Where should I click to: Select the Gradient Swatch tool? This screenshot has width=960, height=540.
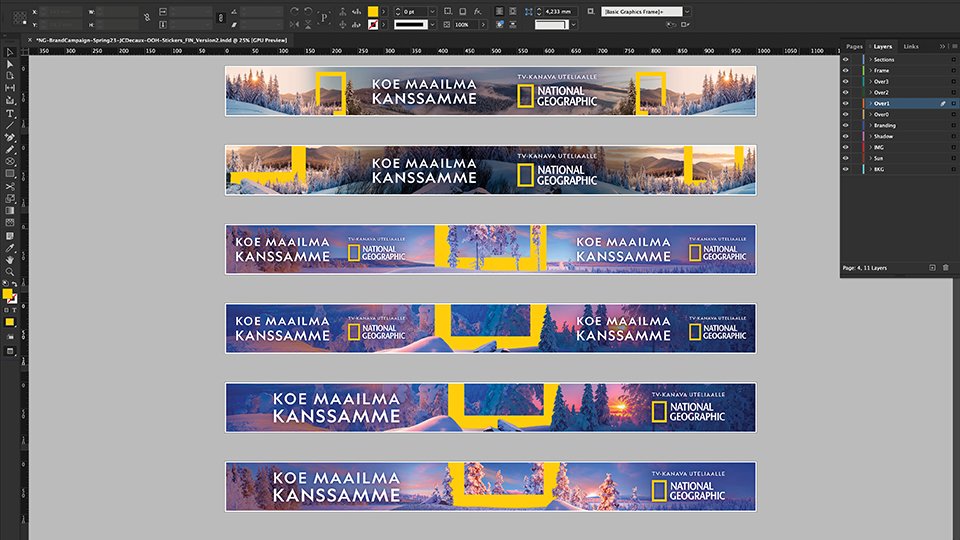coord(10,211)
